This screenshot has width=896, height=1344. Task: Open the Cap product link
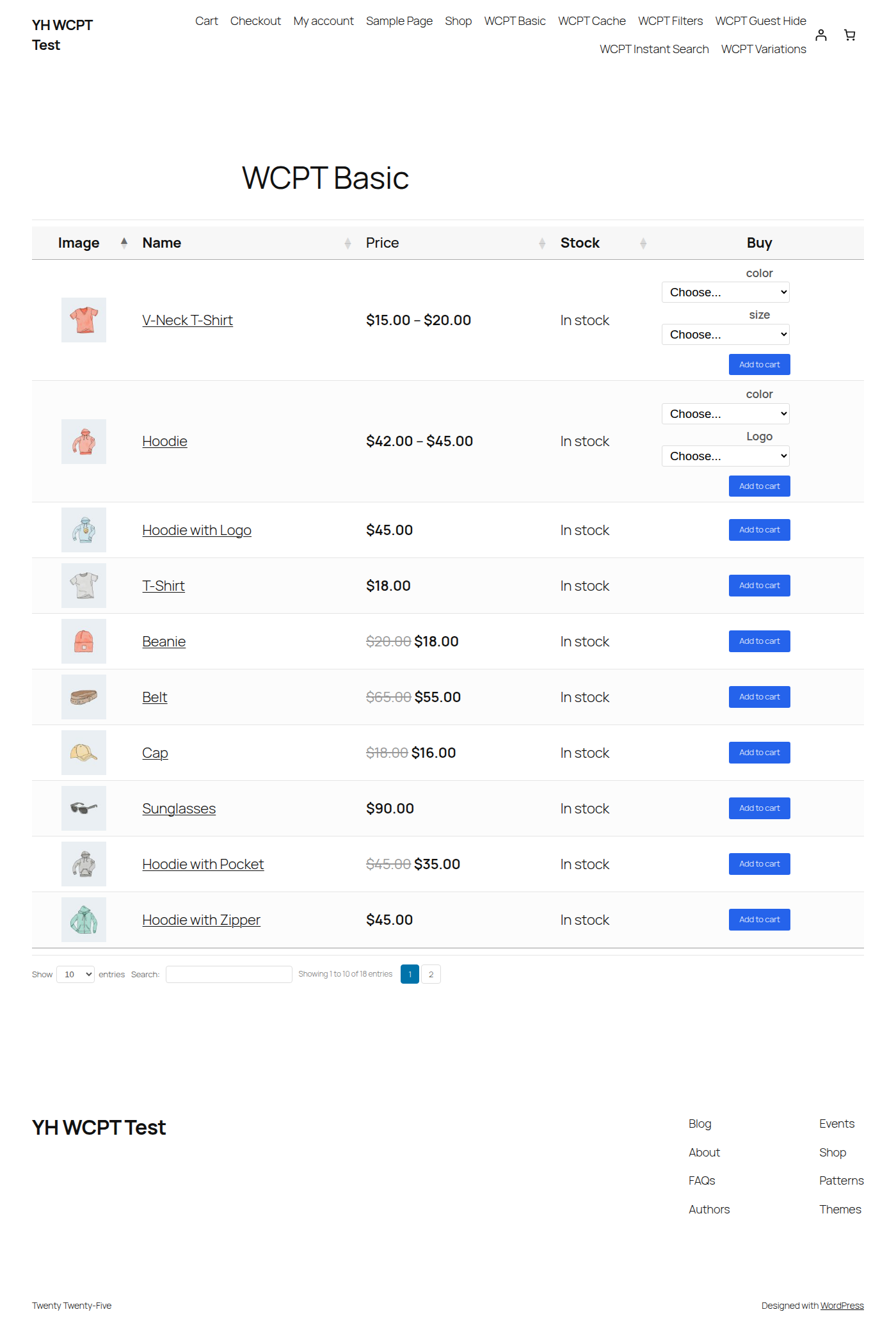tap(156, 753)
